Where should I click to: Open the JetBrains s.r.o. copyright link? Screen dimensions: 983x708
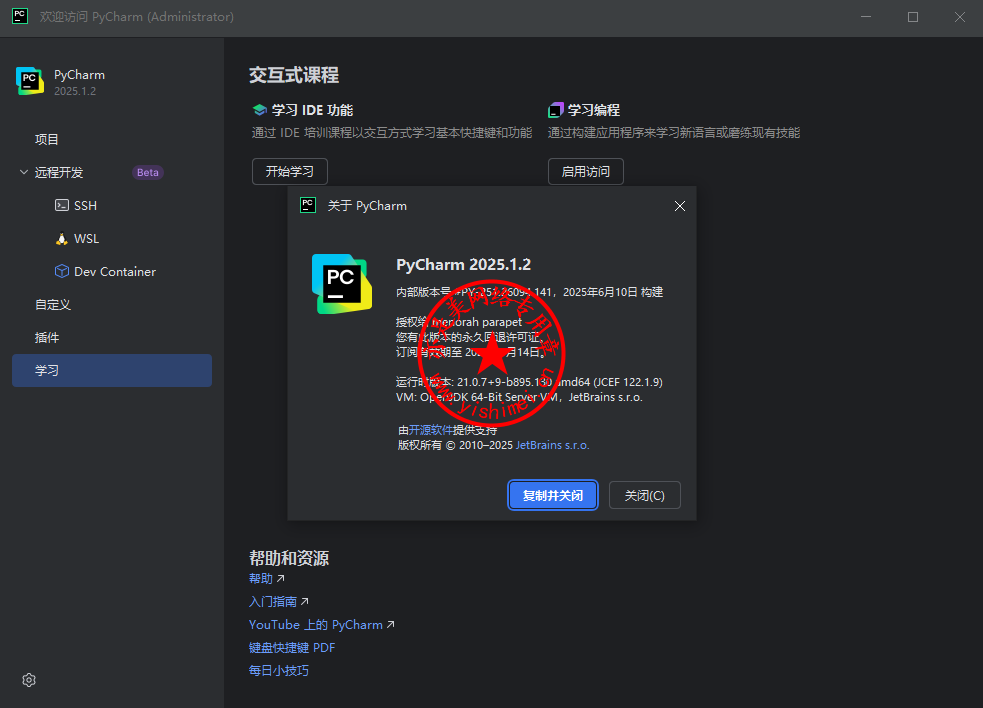point(552,445)
